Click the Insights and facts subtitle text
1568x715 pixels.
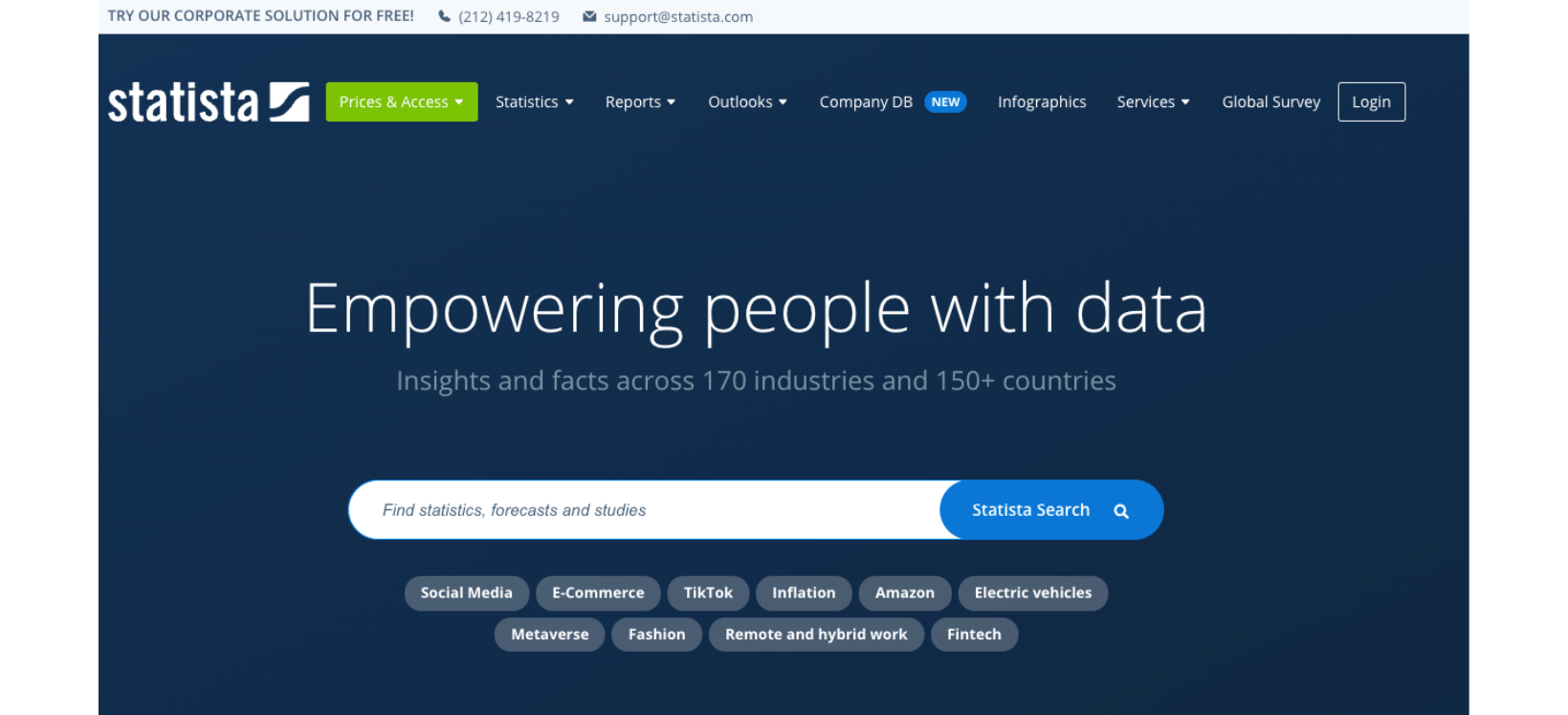tap(756, 381)
